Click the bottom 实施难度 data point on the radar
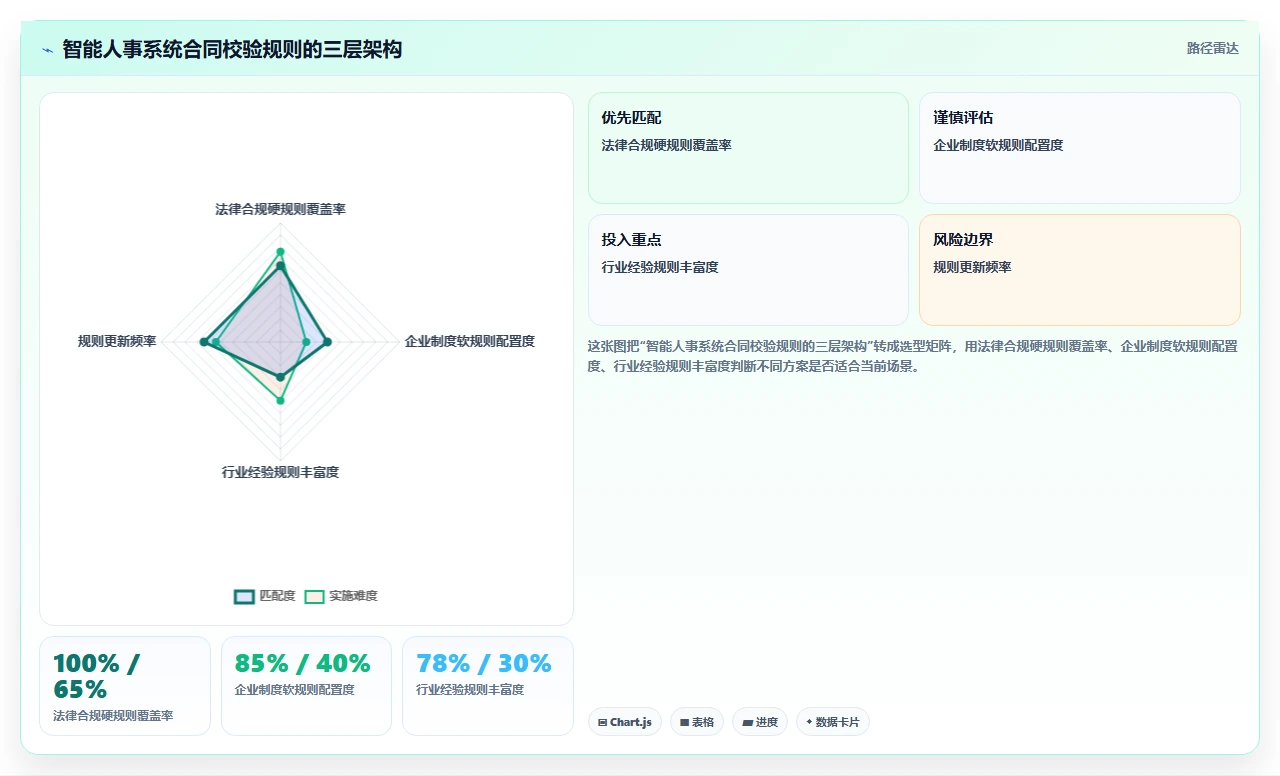The height and width of the screenshot is (776, 1280). point(280,400)
